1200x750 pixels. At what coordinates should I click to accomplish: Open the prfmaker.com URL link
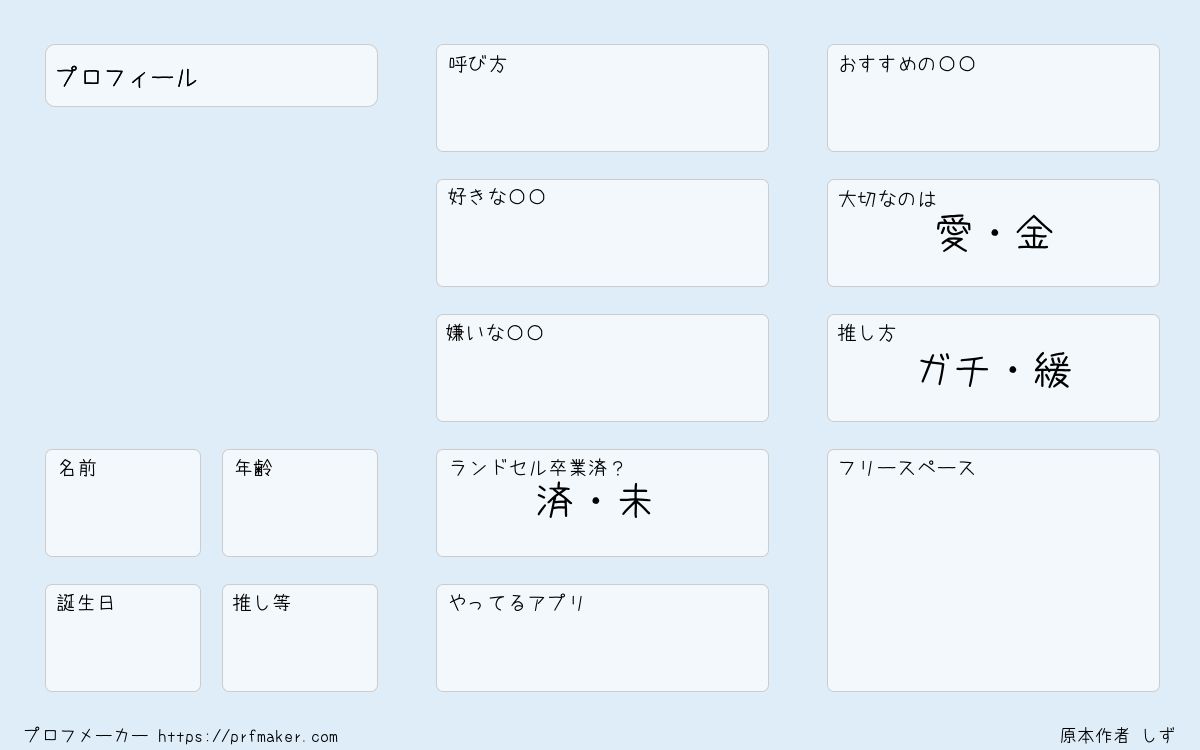click(x=248, y=737)
